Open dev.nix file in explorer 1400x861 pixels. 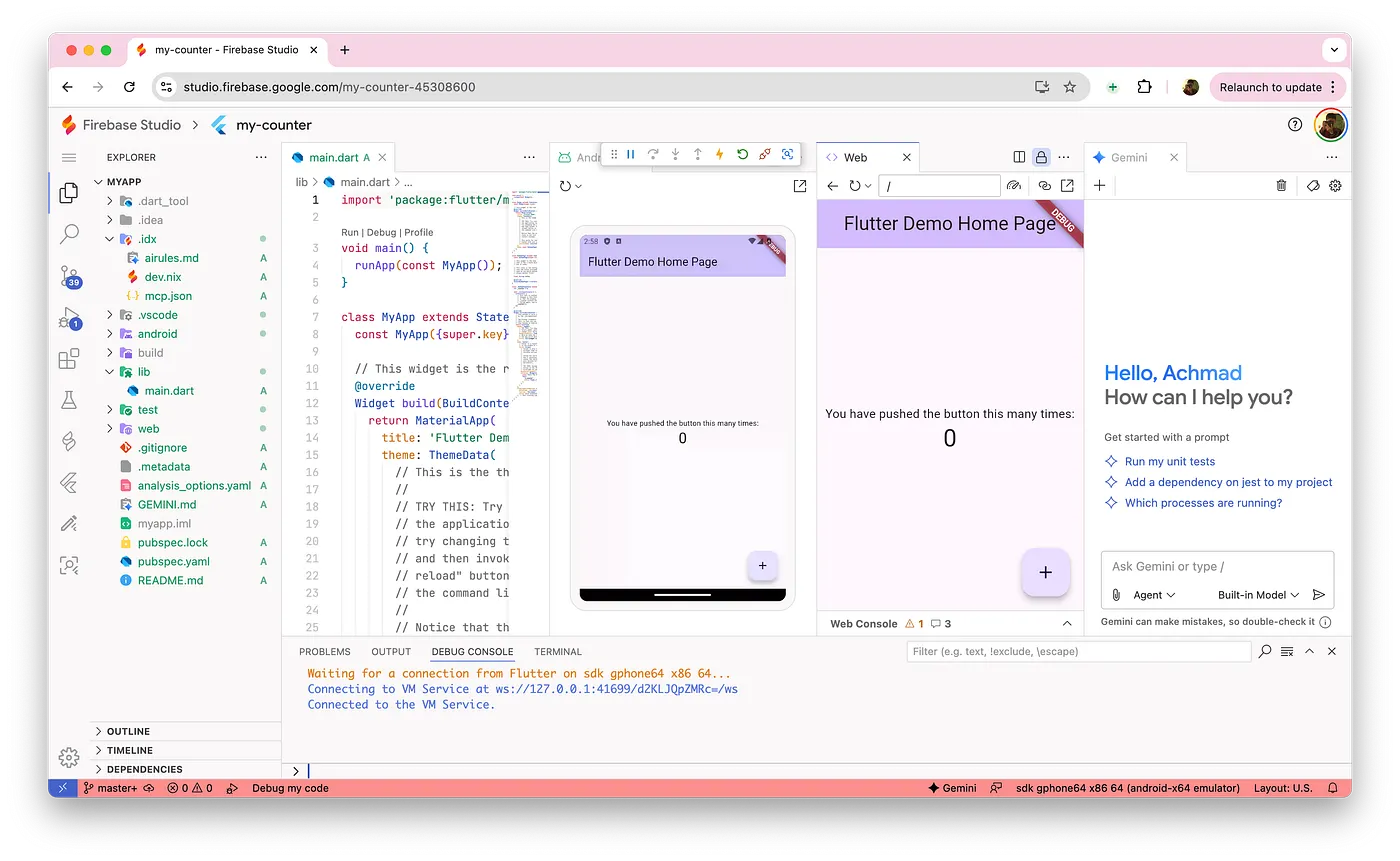tap(162, 277)
